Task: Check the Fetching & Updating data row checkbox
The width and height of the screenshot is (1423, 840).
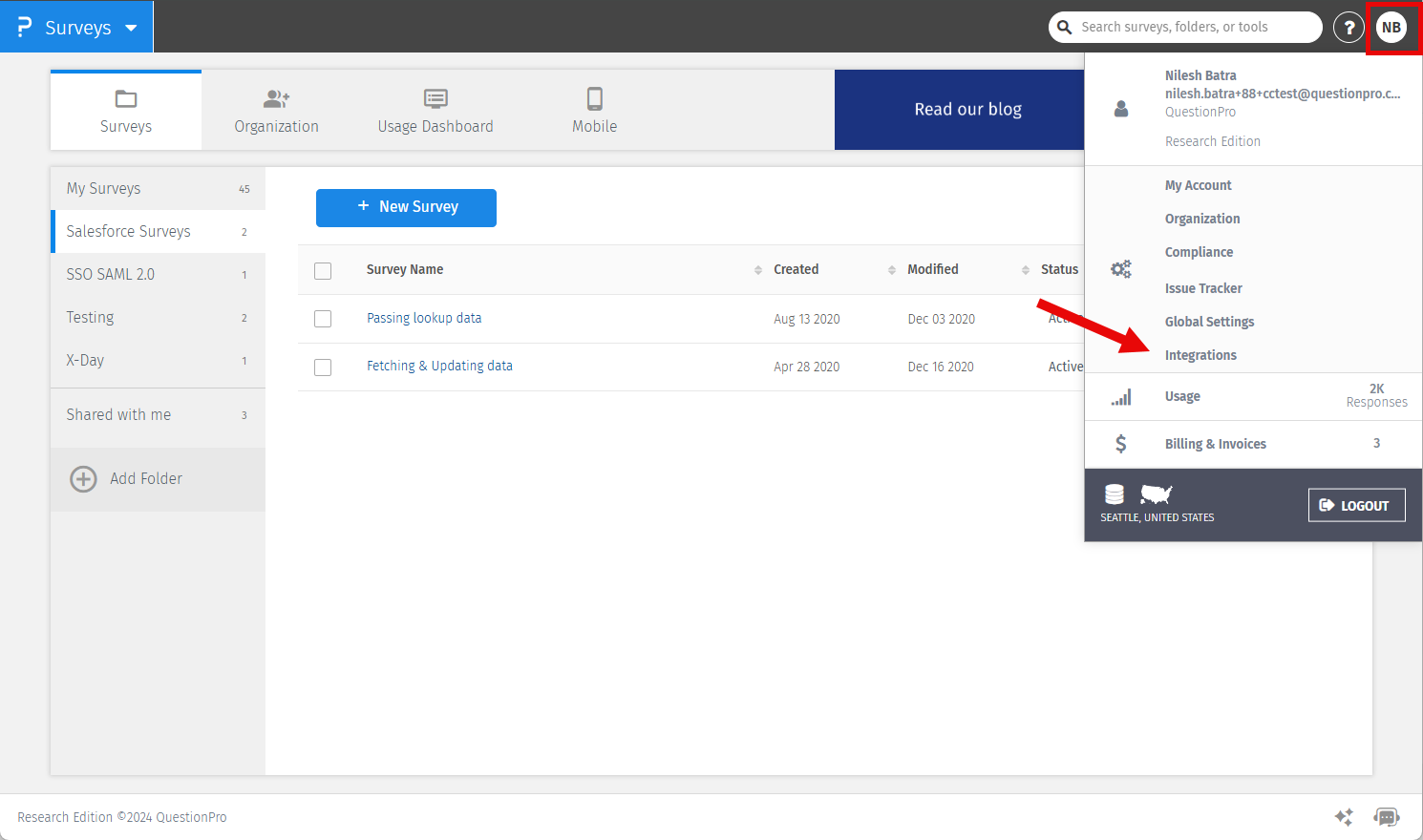Action: [323, 367]
